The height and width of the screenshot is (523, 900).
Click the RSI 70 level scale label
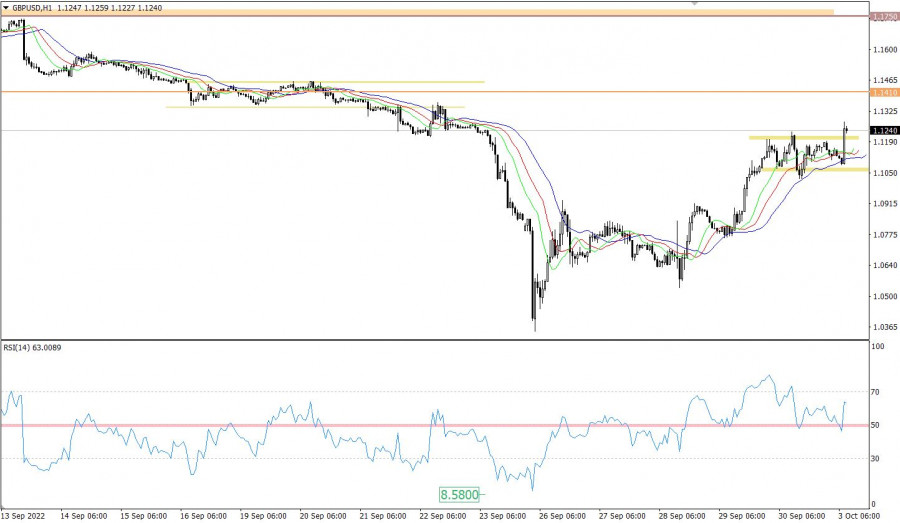[877, 392]
